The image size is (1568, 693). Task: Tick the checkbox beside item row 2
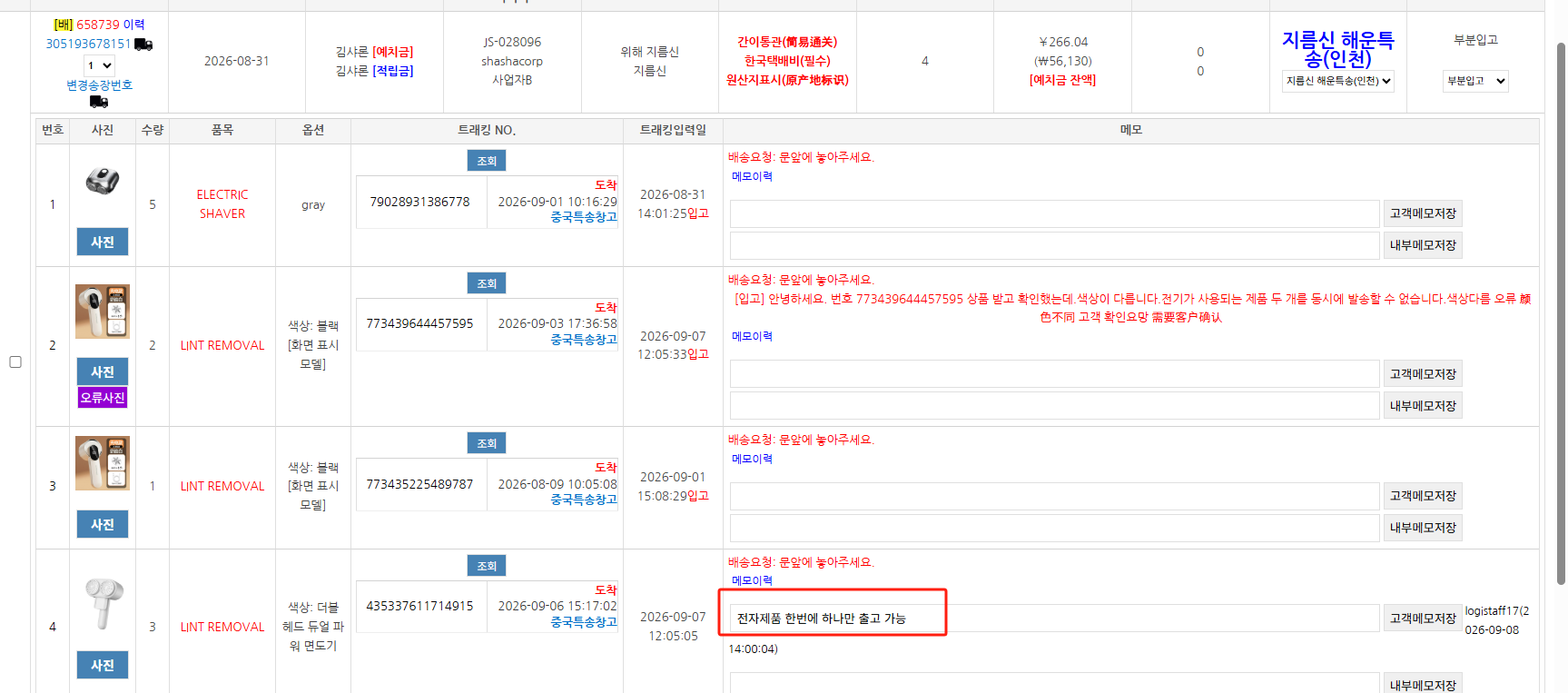point(15,361)
